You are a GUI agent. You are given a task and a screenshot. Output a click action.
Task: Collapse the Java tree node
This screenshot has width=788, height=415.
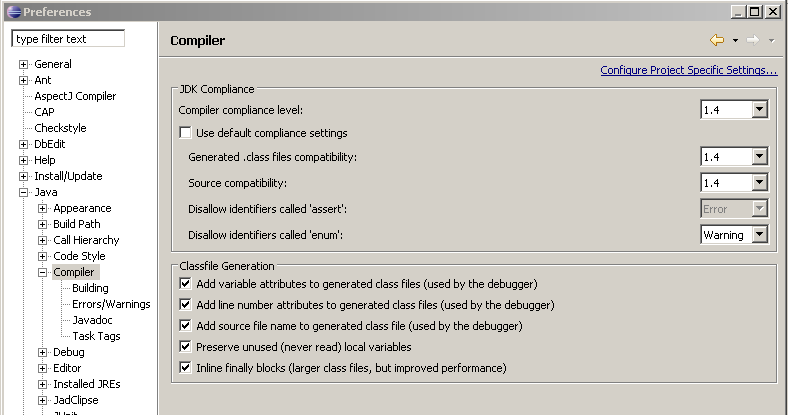click(24, 192)
